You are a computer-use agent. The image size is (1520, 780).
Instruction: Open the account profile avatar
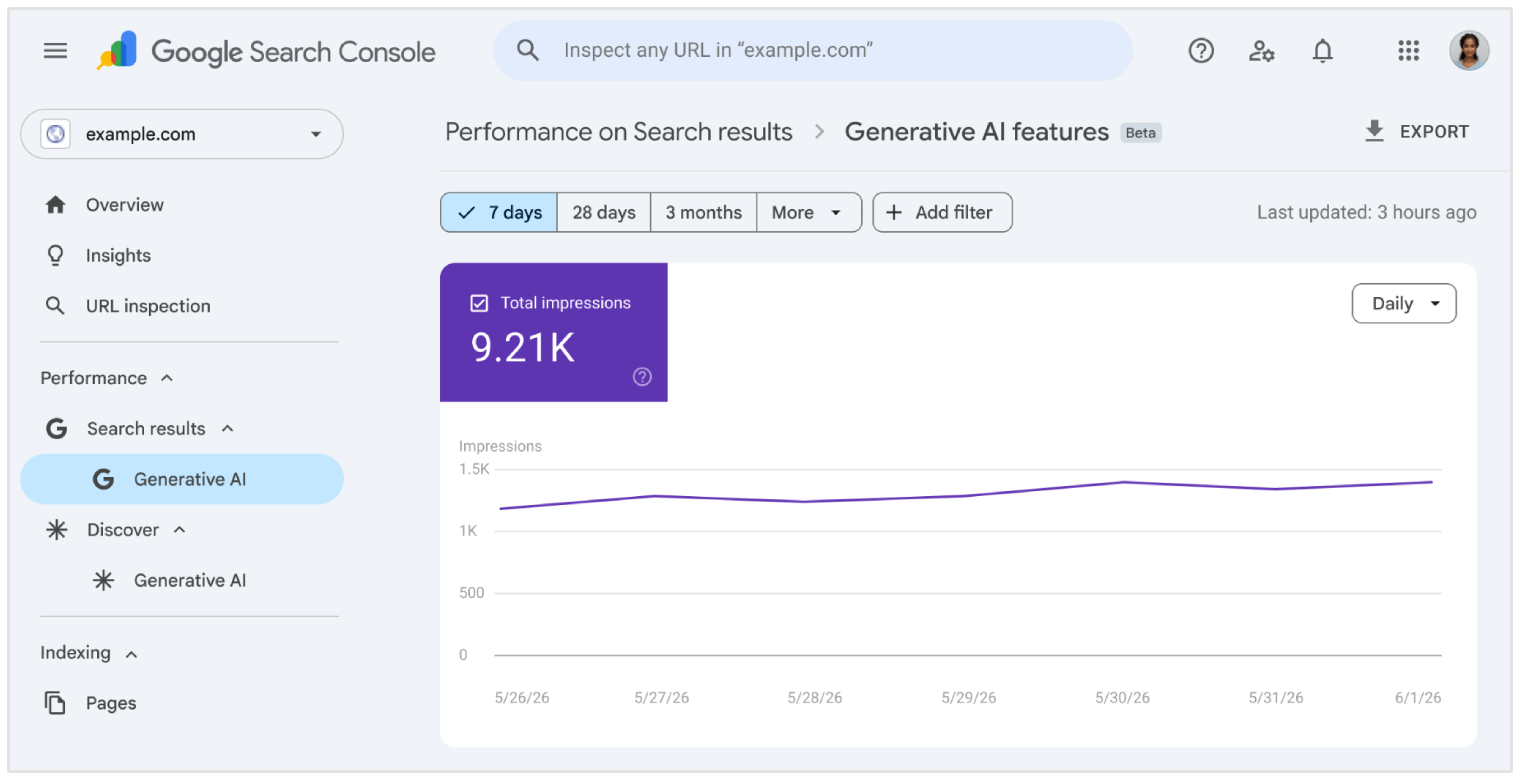[x=1469, y=51]
